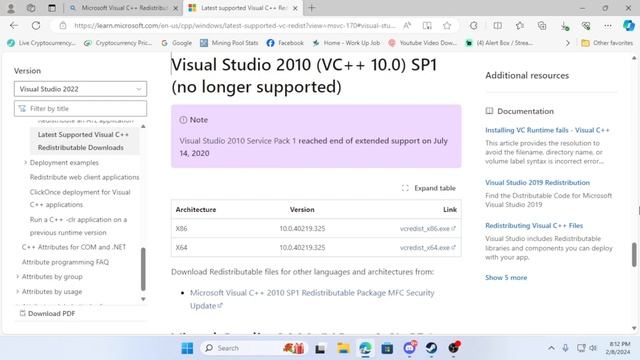
Task: Open 2010 SP1 MFC Security Update link
Action: (312, 299)
